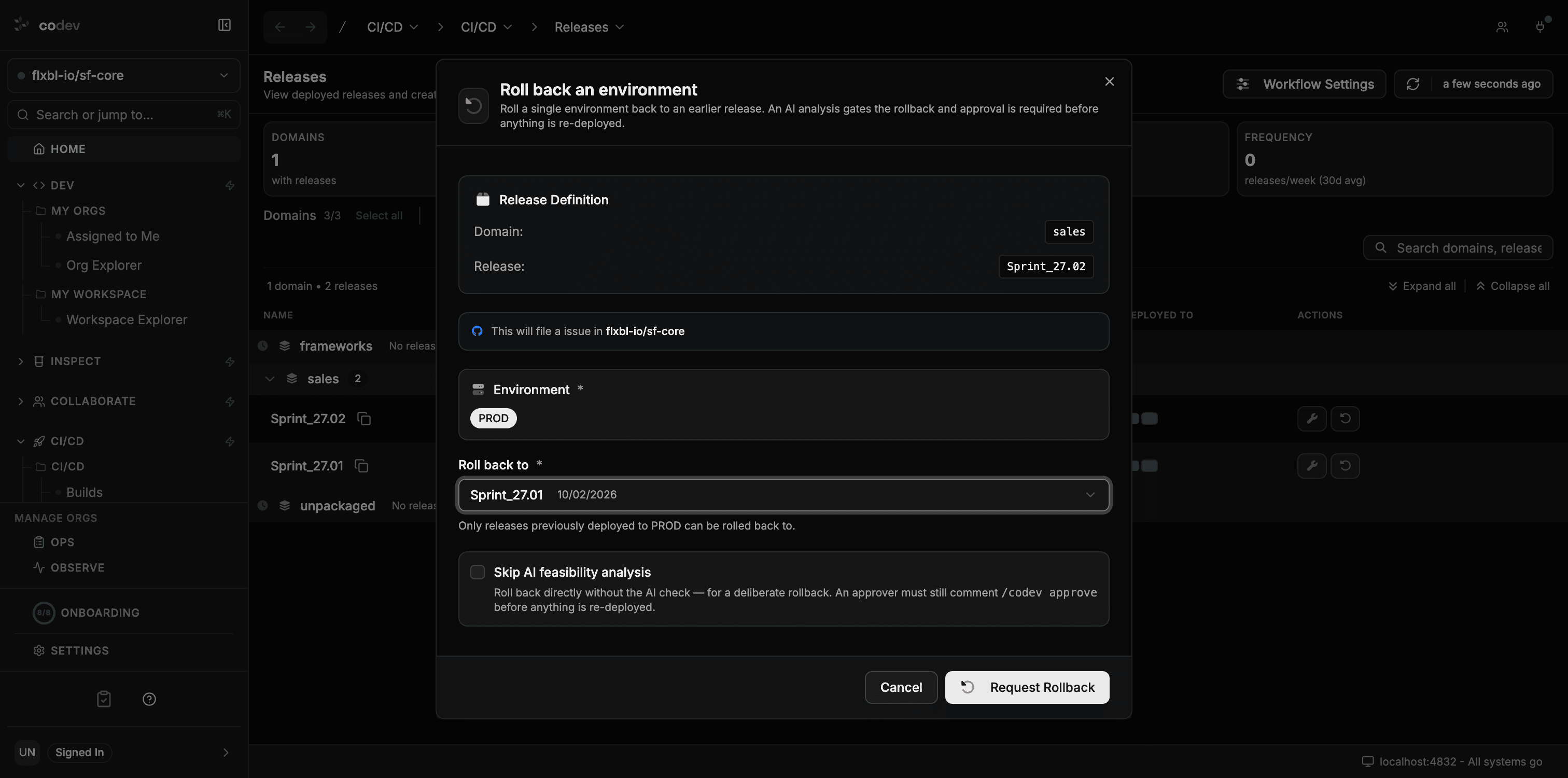1568x778 pixels.
Task: Open OPS under Manage Orgs
Action: pos(62,543)
